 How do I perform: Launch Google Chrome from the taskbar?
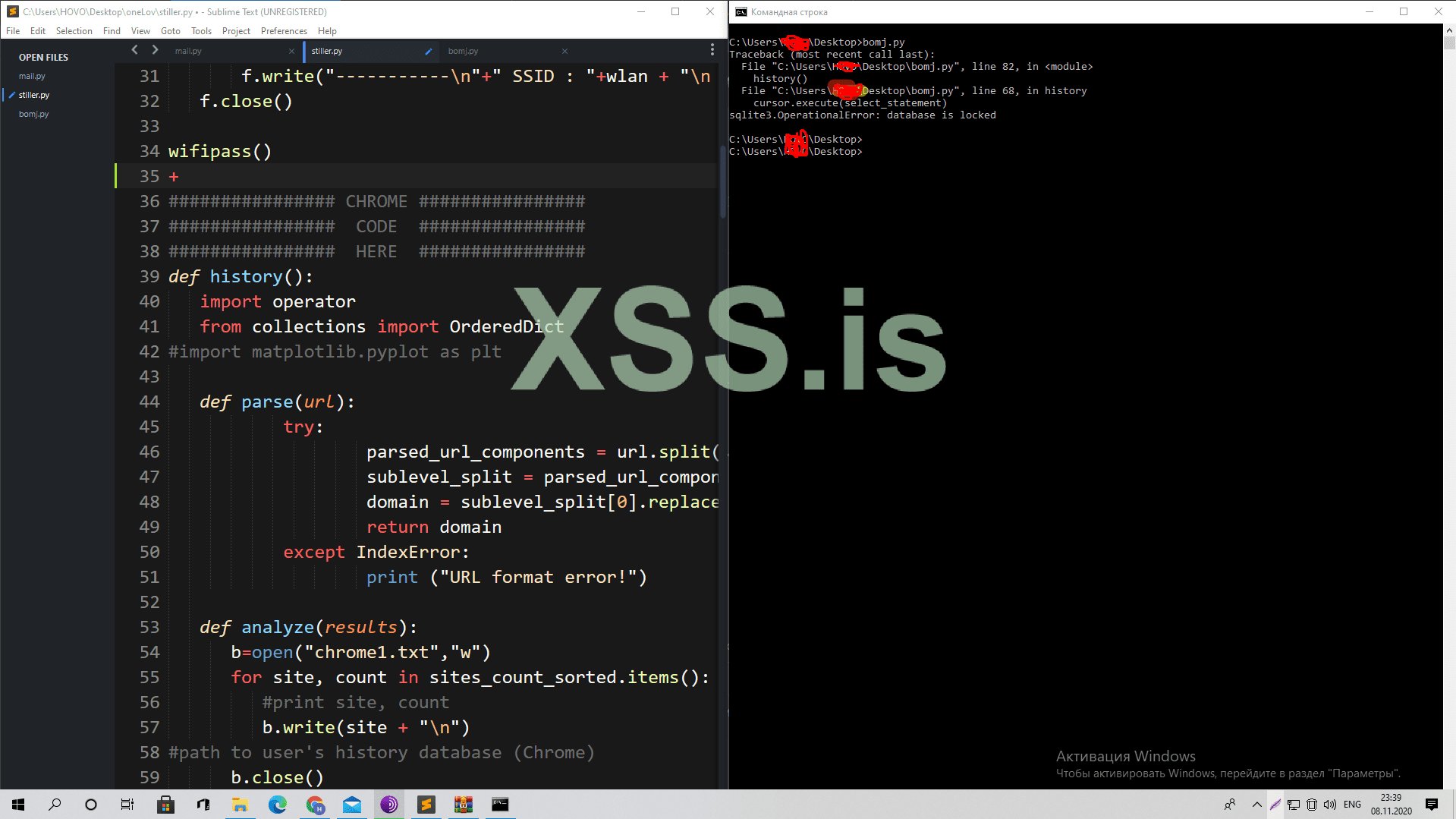point(315,805)
